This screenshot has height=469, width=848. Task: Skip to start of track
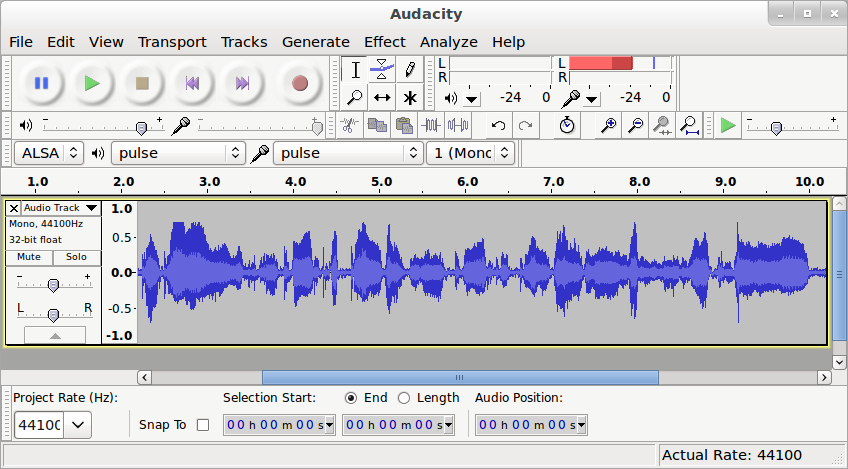tap(194, 83)
